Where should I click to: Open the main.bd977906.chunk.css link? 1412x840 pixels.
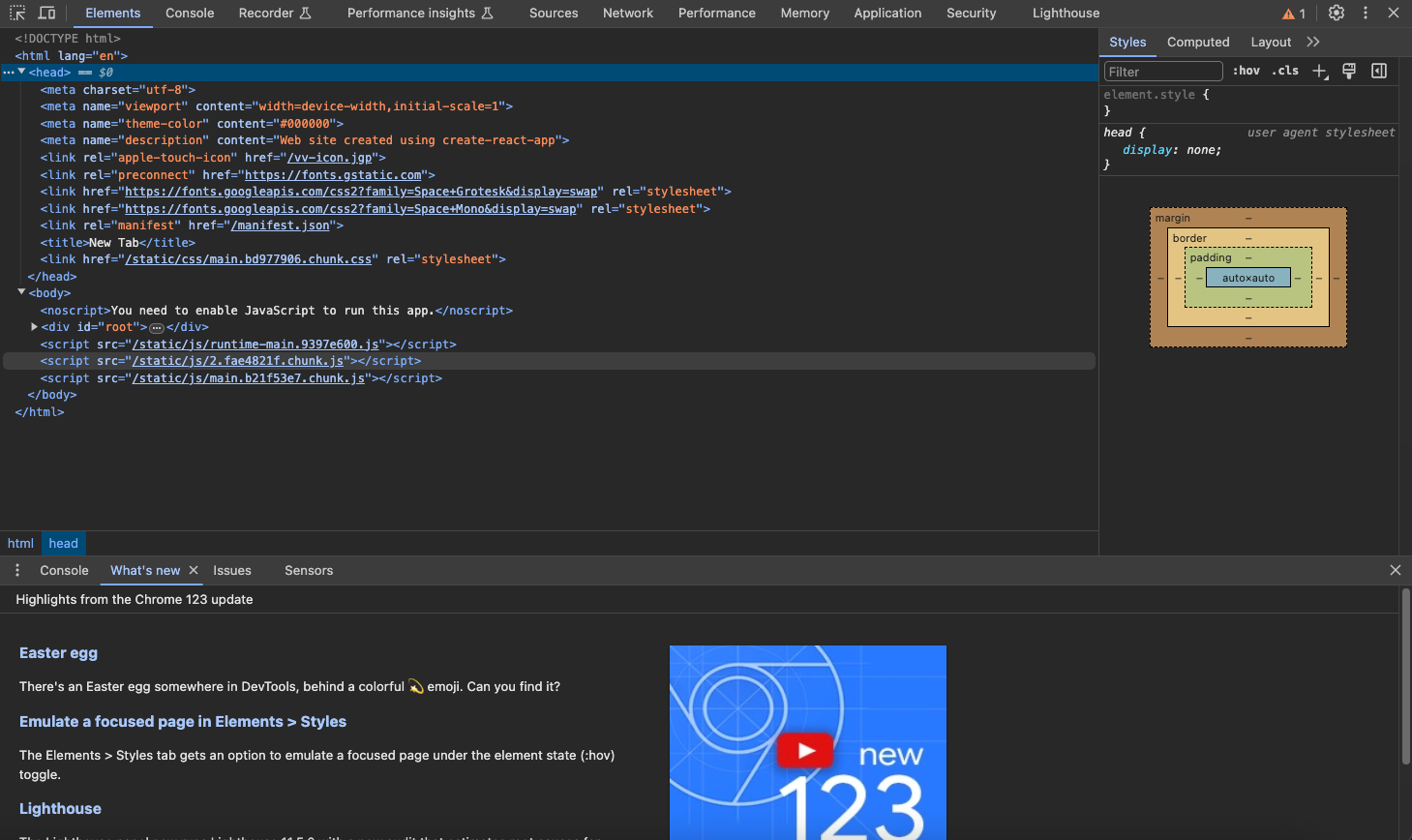coord(248,259)
